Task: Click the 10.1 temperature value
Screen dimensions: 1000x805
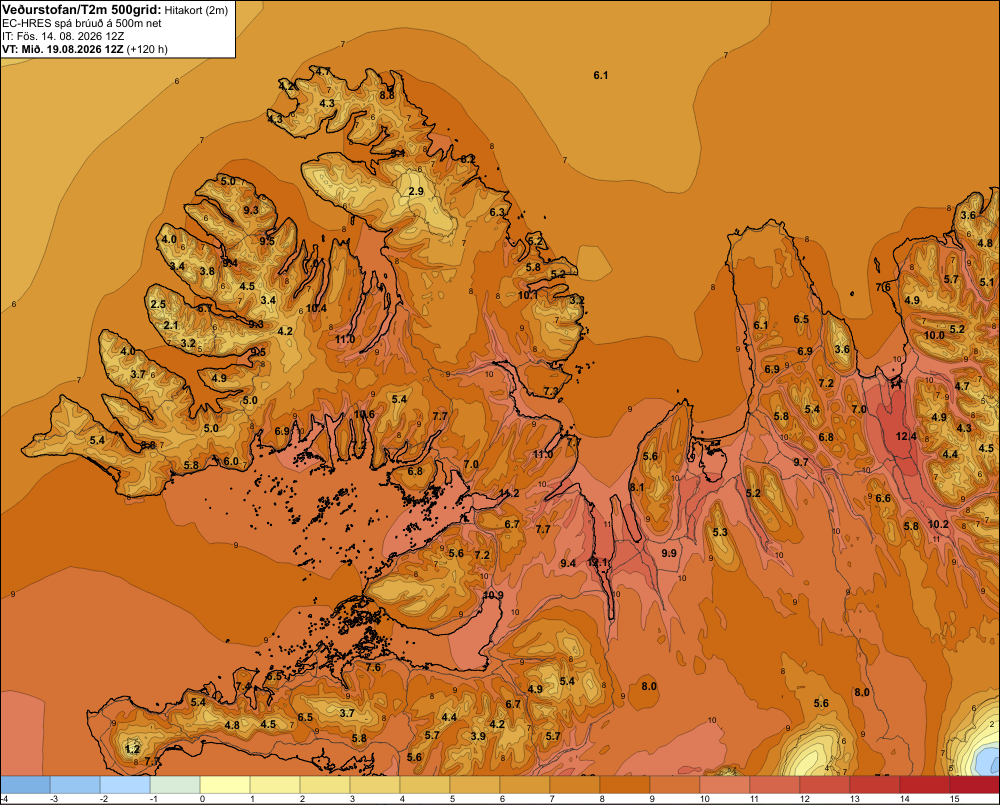Action: click(x=527, y=295)
